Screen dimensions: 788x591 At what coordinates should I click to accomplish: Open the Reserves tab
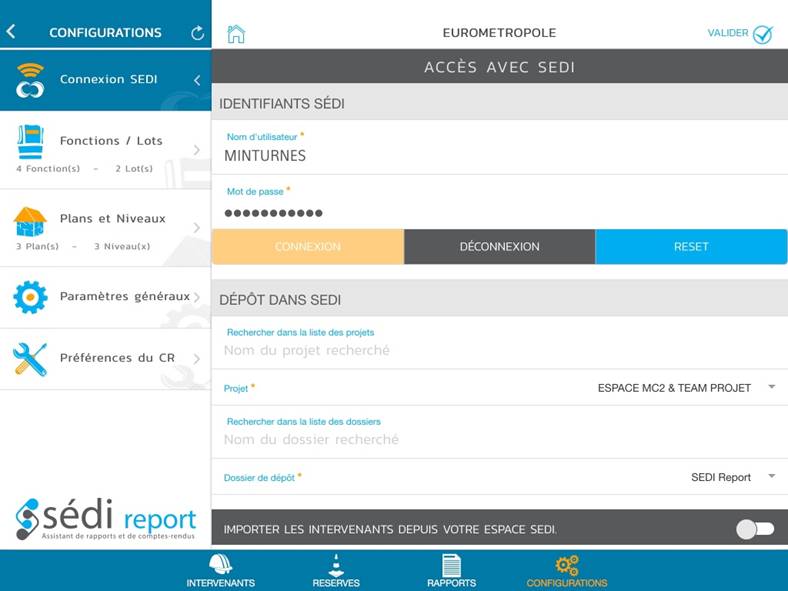click(336, 571)
